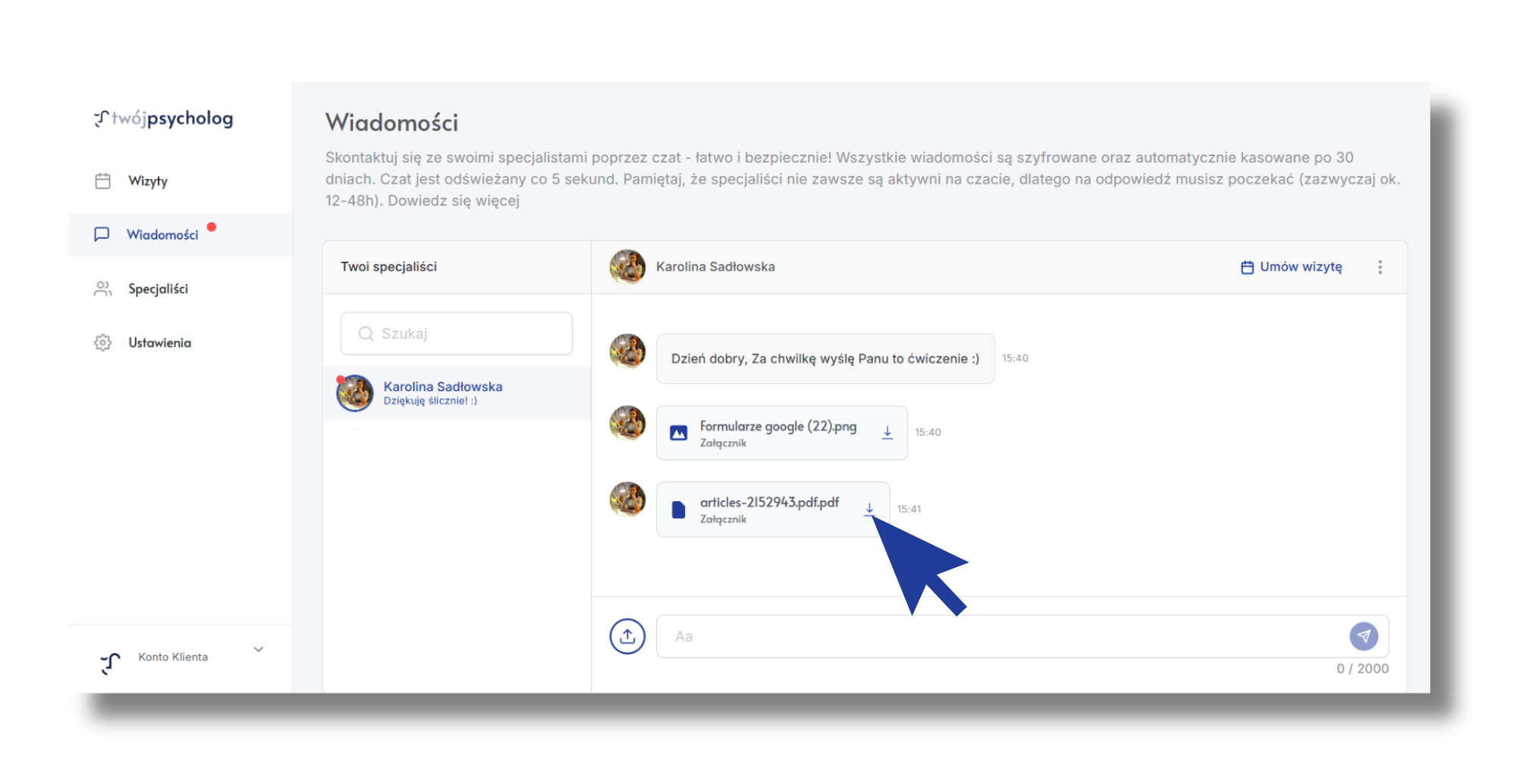Focus the Szukaj search field
1517x784 pixels.
click(x=457, y=334)
